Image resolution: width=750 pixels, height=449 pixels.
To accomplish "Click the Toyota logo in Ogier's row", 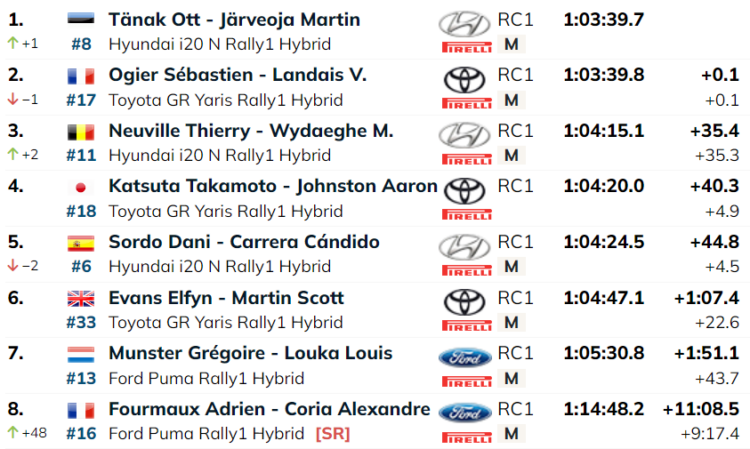I will (463, 78).
